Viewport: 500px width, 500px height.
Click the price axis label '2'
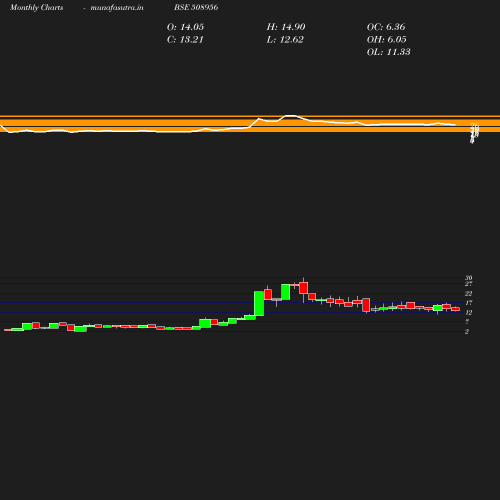click(x=467, y=331)
